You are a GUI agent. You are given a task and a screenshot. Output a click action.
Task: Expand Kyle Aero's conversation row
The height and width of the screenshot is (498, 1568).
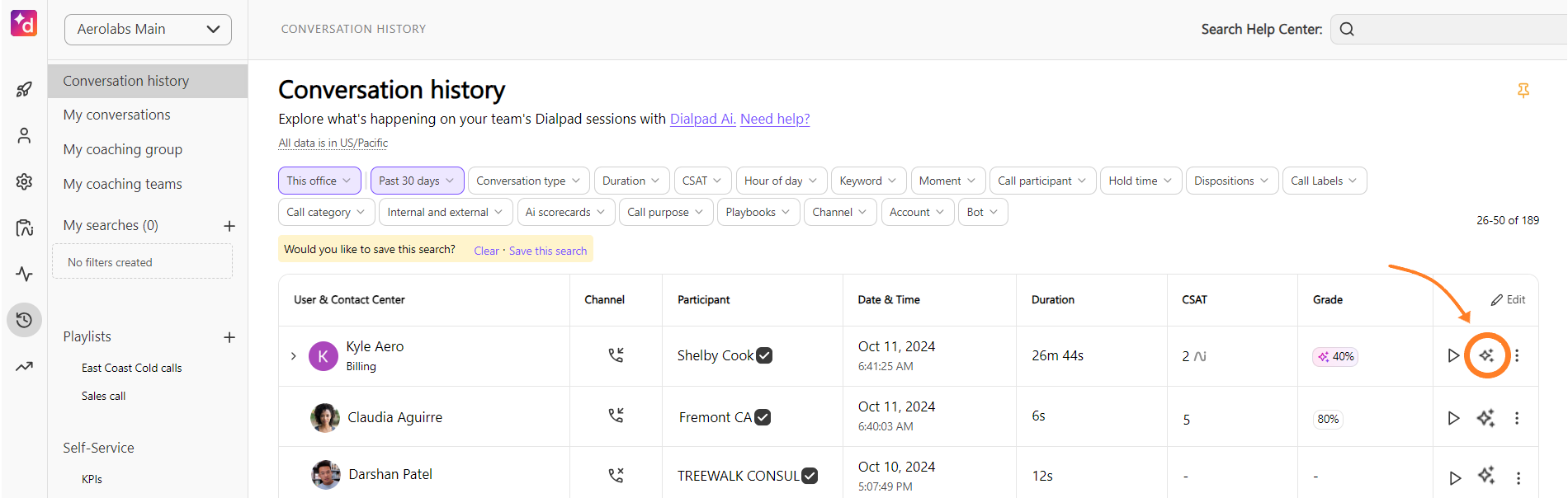click(x=293, y=356)
